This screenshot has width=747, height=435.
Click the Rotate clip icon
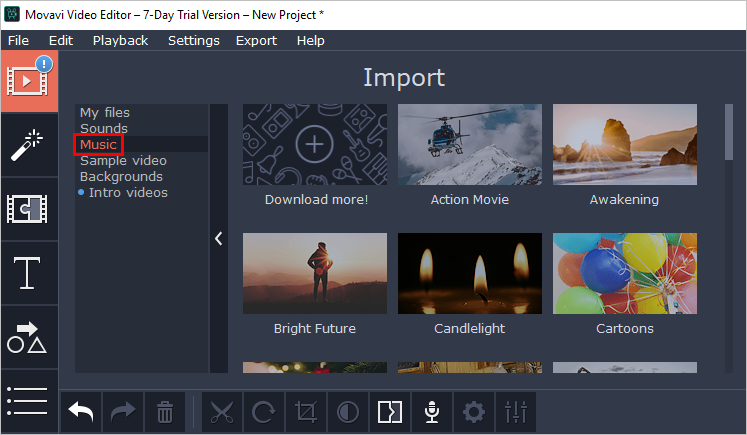(264, 412)
